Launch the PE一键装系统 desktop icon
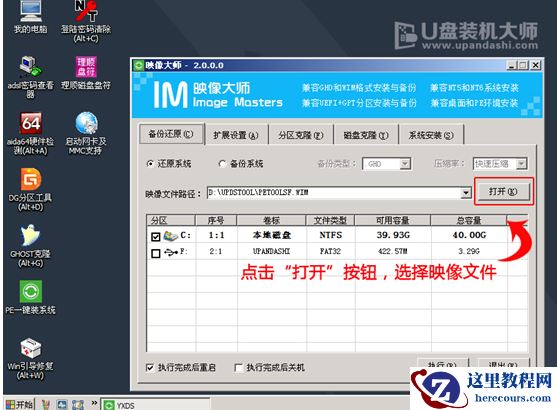557x410 pixels. (x=31, y=297)
